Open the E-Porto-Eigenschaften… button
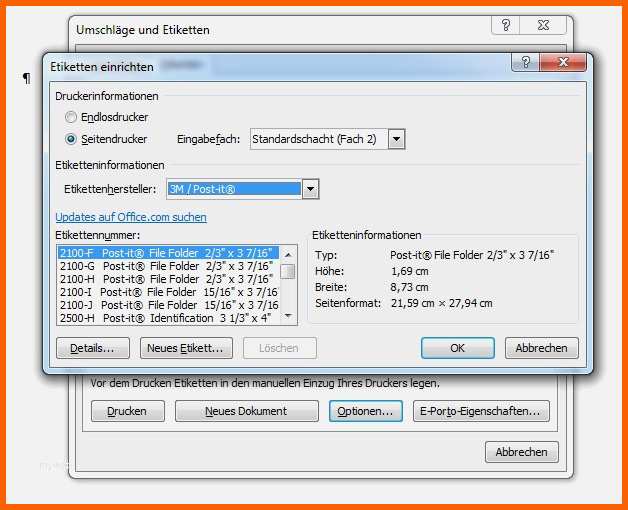 (x=481, y=411)
